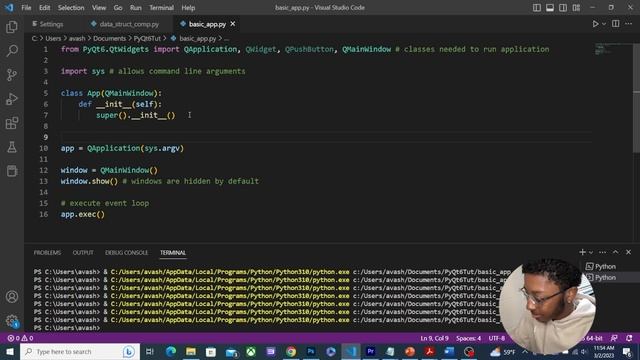
Task: Open the View menu
Action: (99, 8)
